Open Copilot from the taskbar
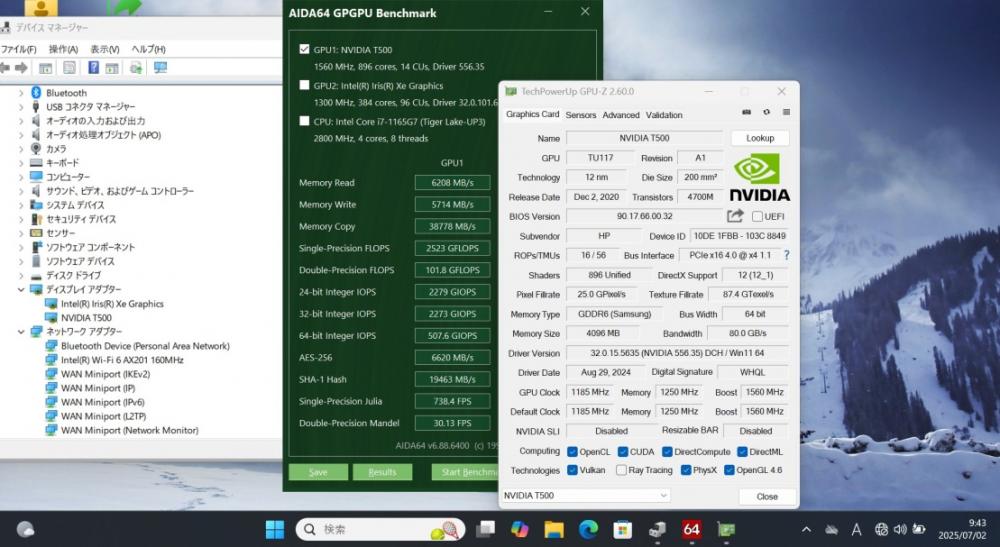 pos(520,529)
